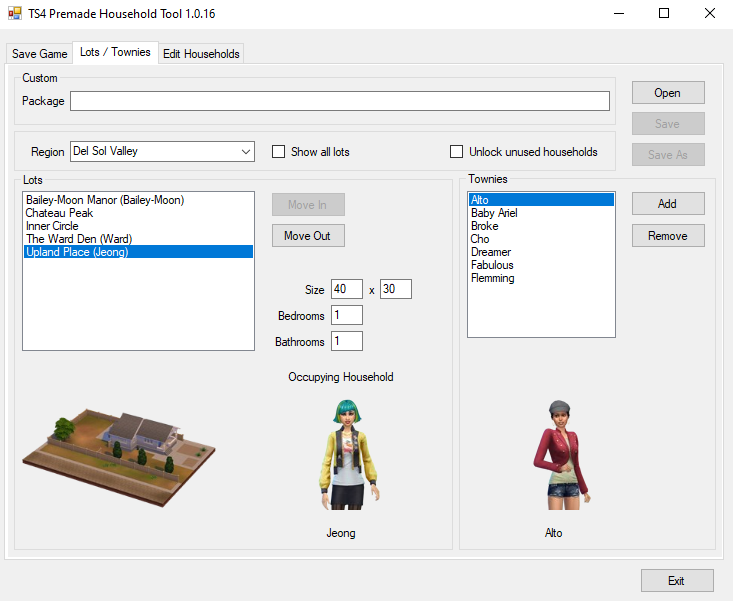This screenshot has height=601, width=733.
Task: Click the Alto townie Sim portrait
Action: pyautogui.click(x=556, y=455)
